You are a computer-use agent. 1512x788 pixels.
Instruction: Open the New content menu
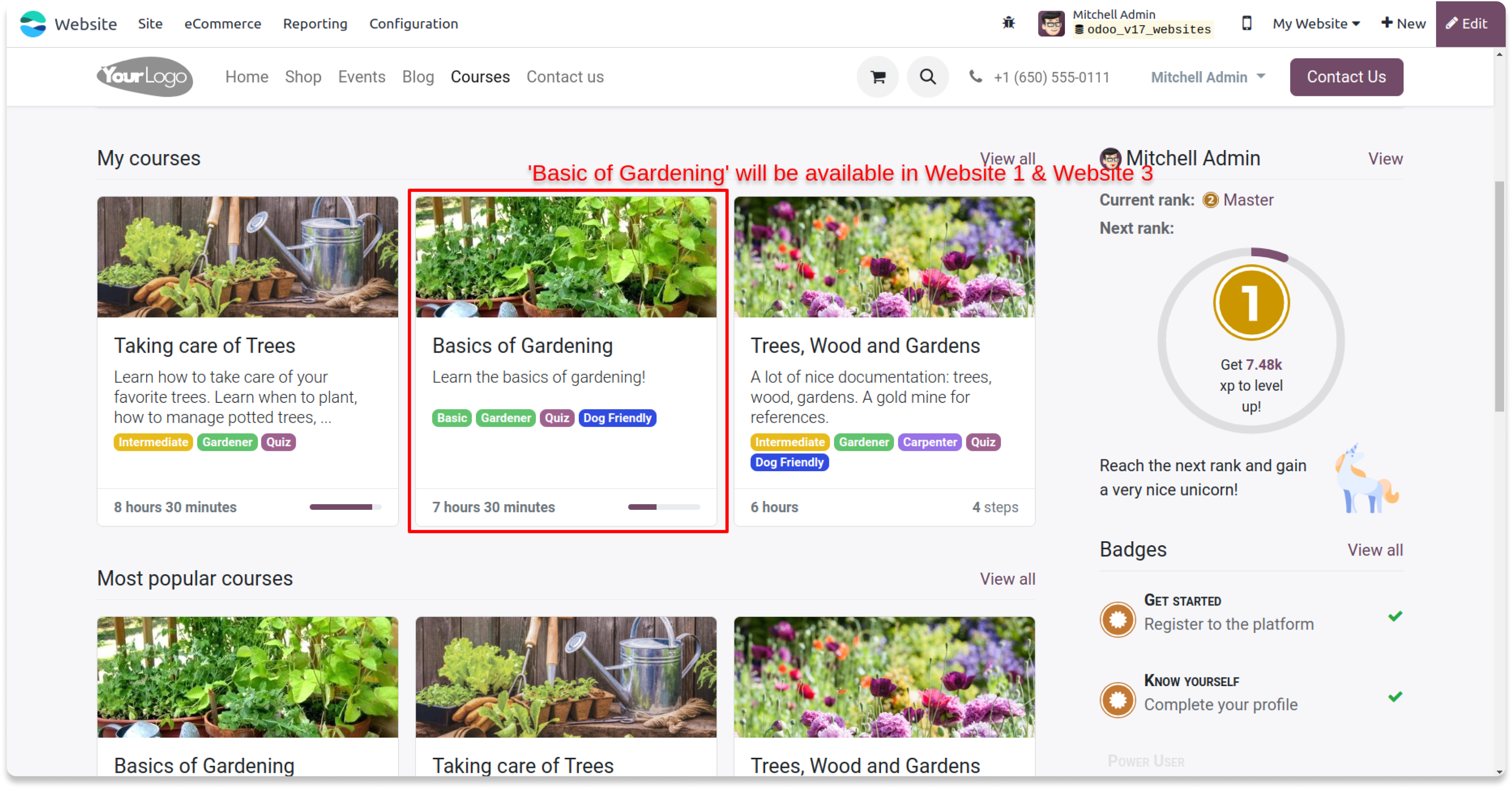(1403, 23)
